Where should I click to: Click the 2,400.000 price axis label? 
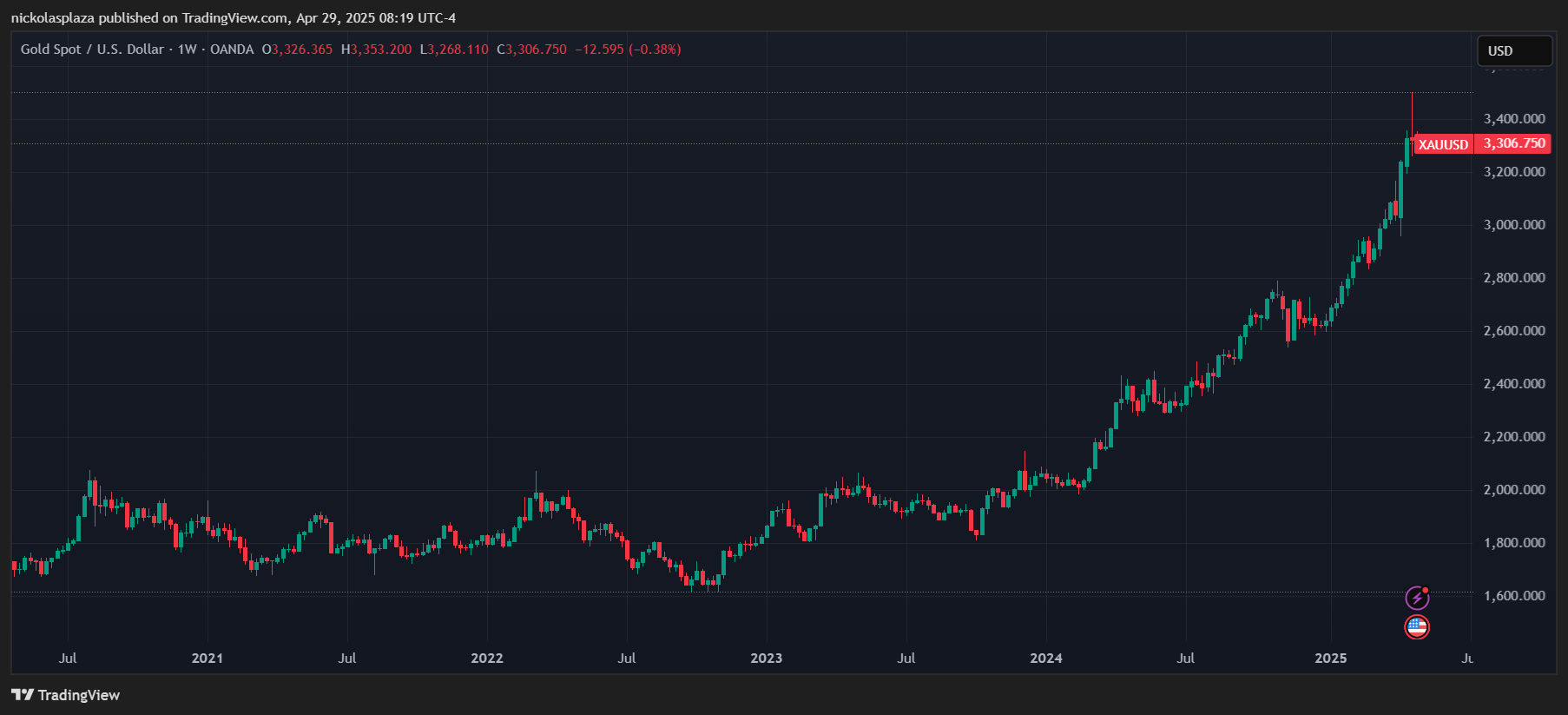click(x=1514, y=384)
